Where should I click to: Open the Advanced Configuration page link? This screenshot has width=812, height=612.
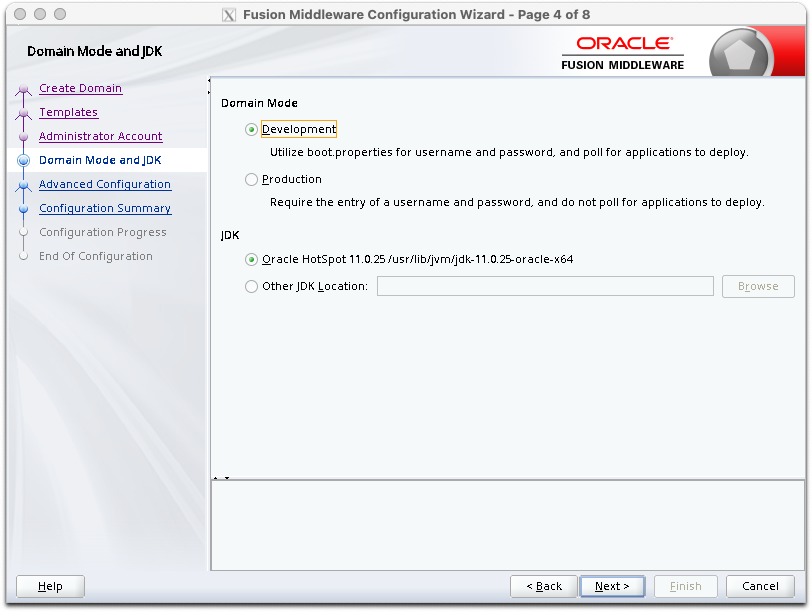tap(105, 184)
